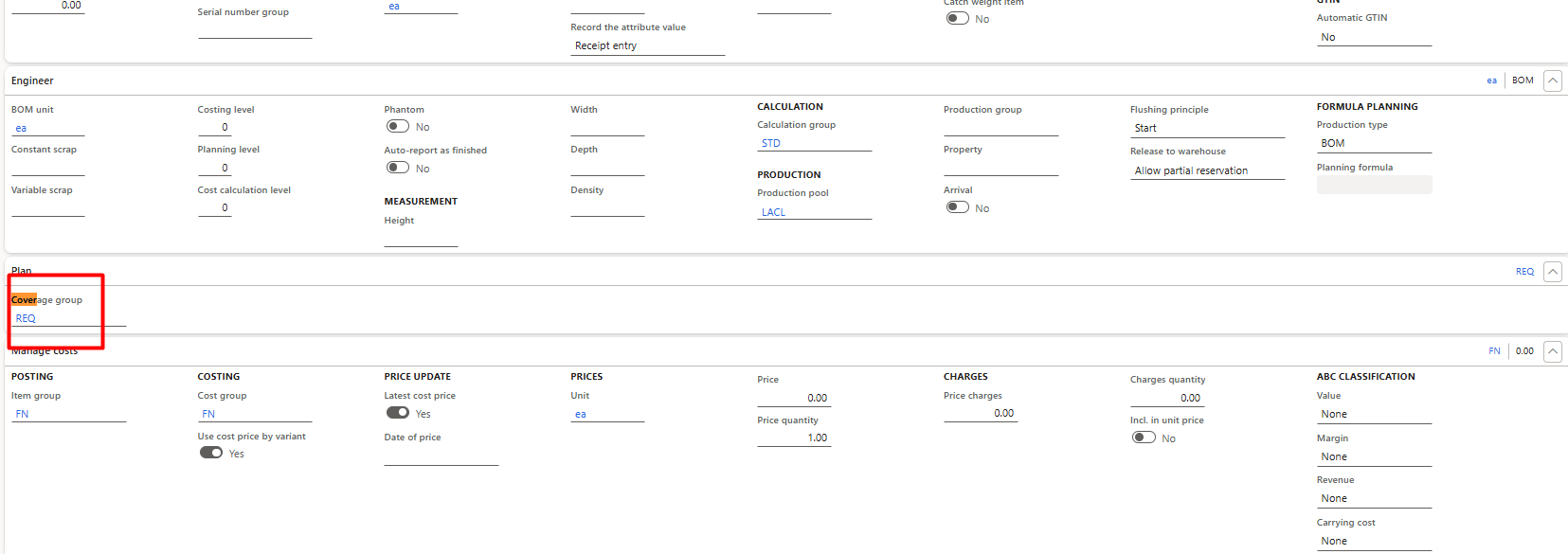
Task: Open the FN item group link
Action: (22, 415)
